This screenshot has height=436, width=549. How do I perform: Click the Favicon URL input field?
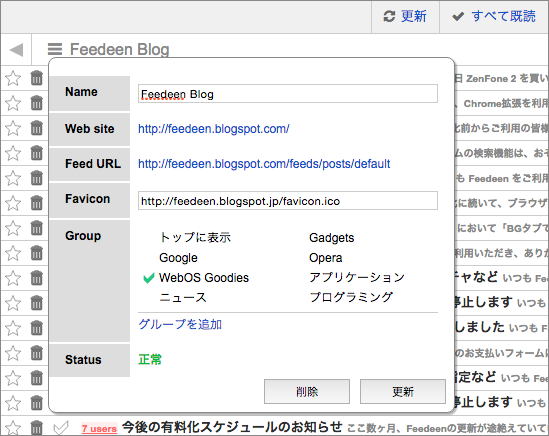288,201
